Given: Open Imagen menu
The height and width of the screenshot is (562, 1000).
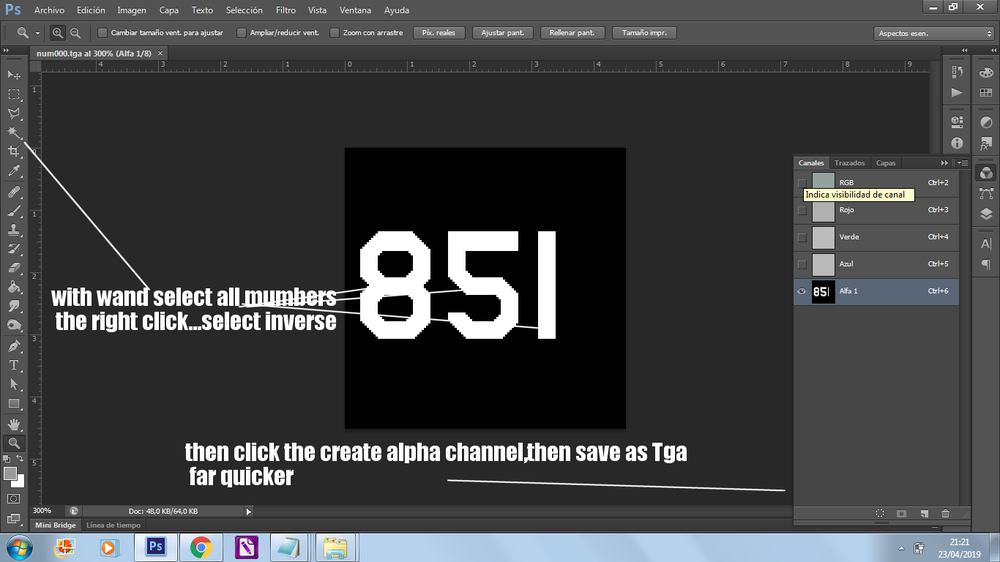Looking at the screenshot, I should point(131,10).
